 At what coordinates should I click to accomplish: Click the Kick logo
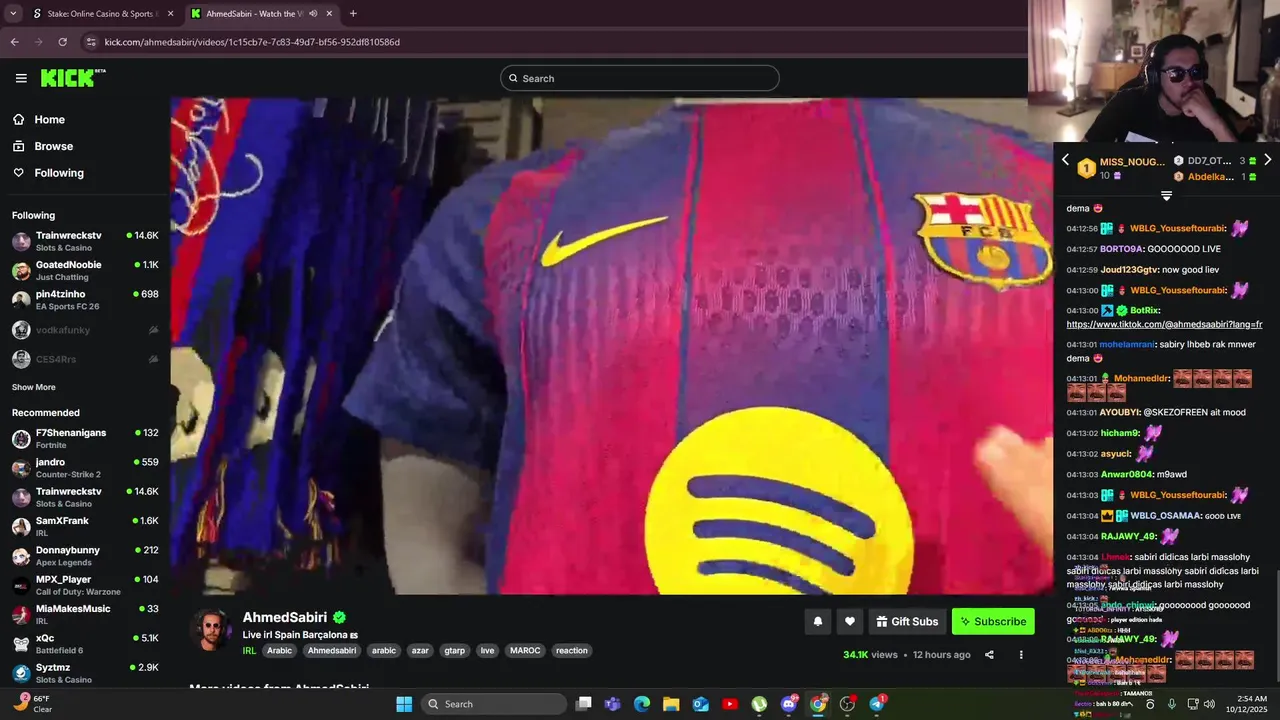72,78
